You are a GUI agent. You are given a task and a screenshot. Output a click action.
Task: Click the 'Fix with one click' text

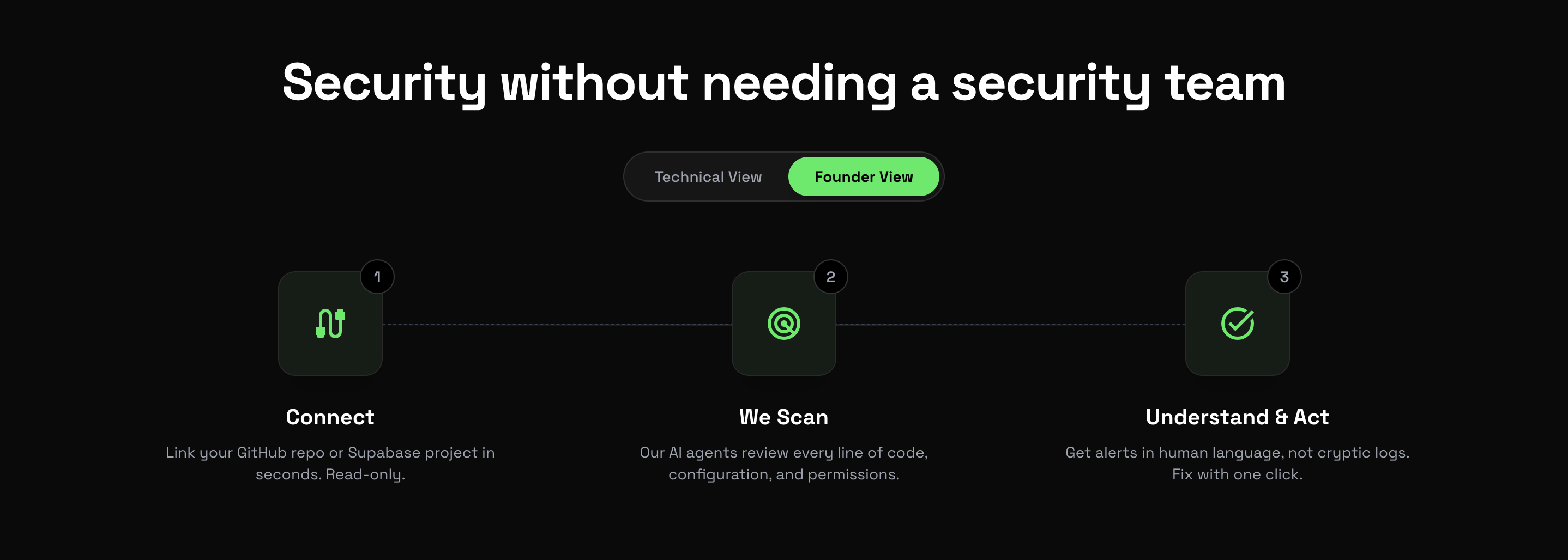point(1237,474)
